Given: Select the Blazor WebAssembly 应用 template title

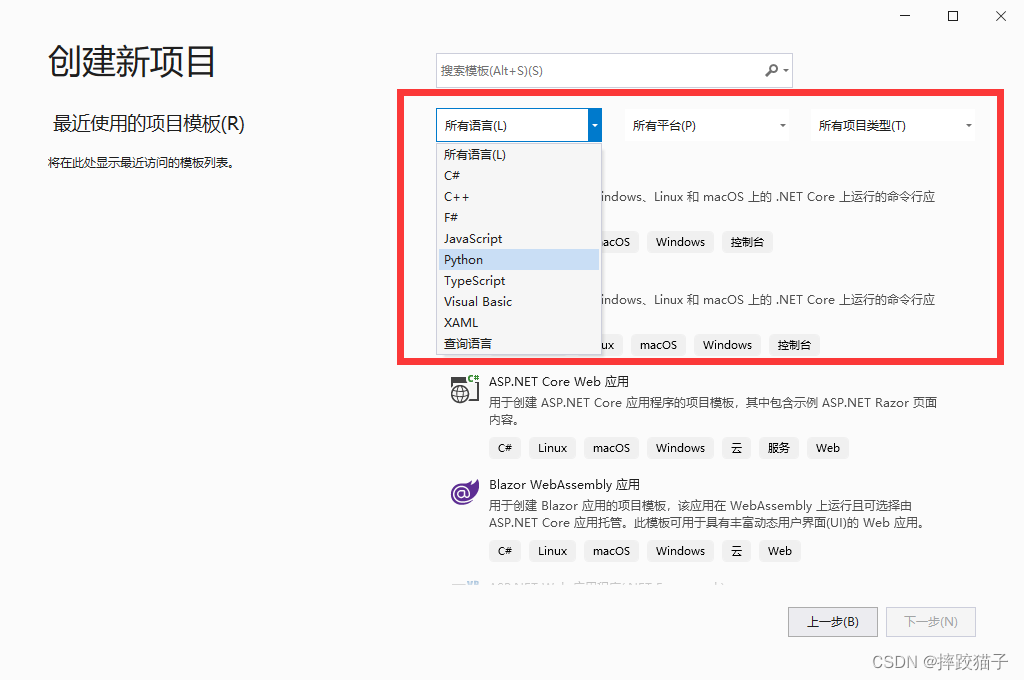Looking at the screenshot, I should 564,485.
